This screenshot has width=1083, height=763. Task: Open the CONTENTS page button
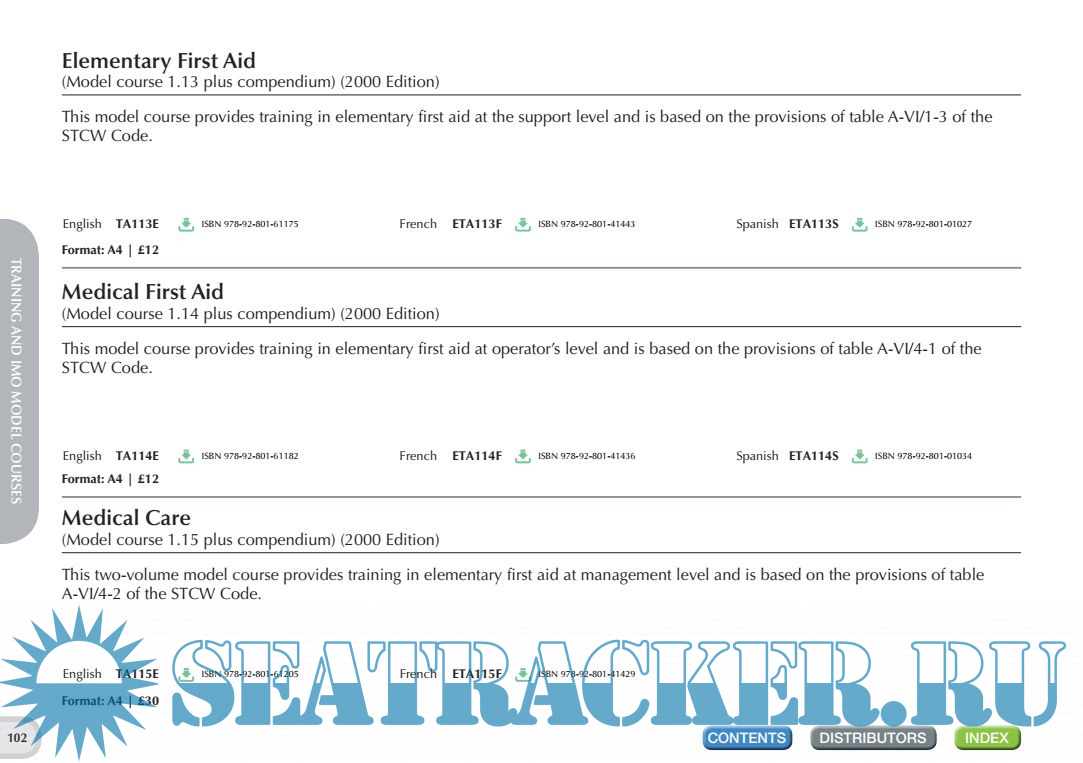pyautogui.click(x=747, y=738)
